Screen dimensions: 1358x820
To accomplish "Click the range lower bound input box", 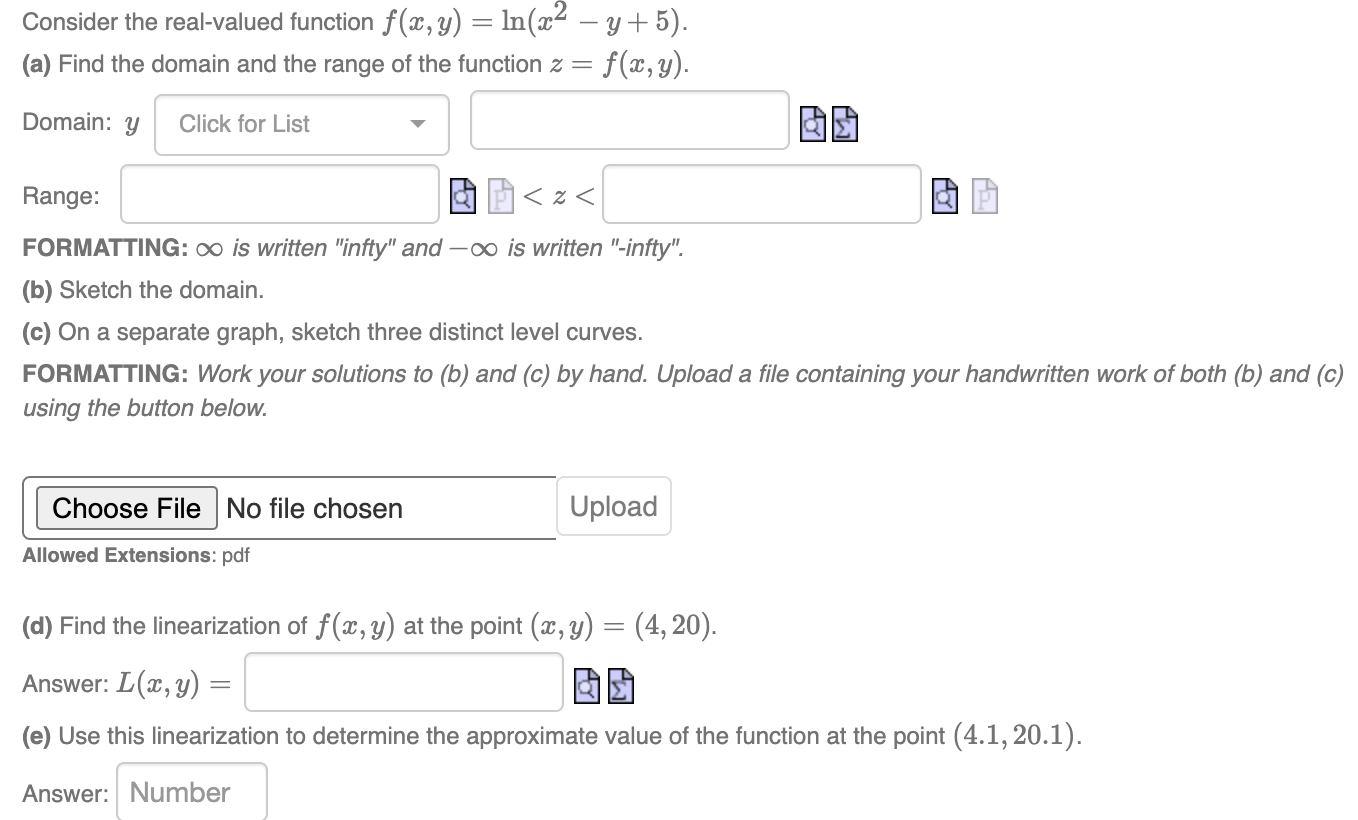I will 280,194.
